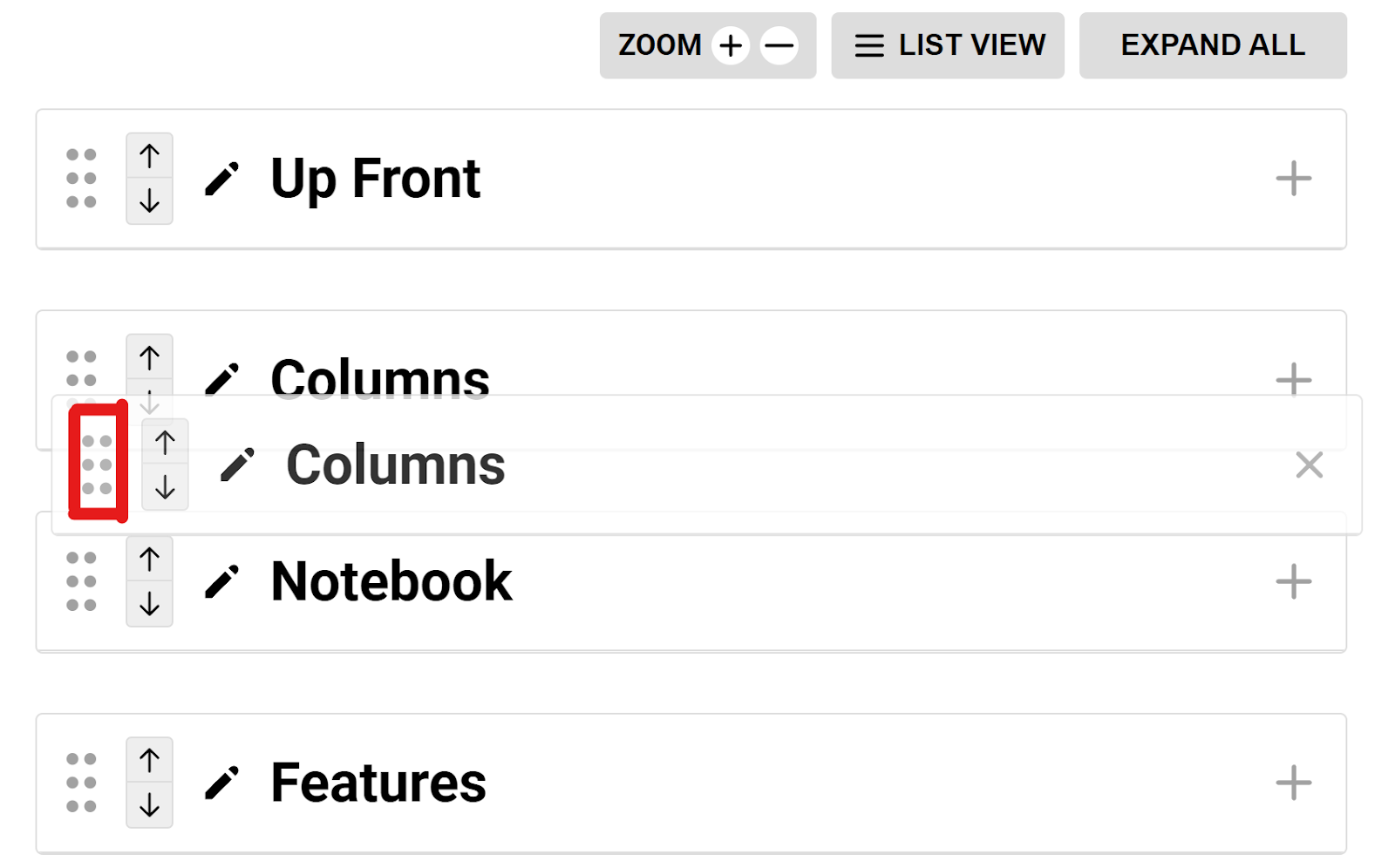Click the dragged Columns drag handle
The width and height of the screenshot is (1395, 868).
(97, 465)
